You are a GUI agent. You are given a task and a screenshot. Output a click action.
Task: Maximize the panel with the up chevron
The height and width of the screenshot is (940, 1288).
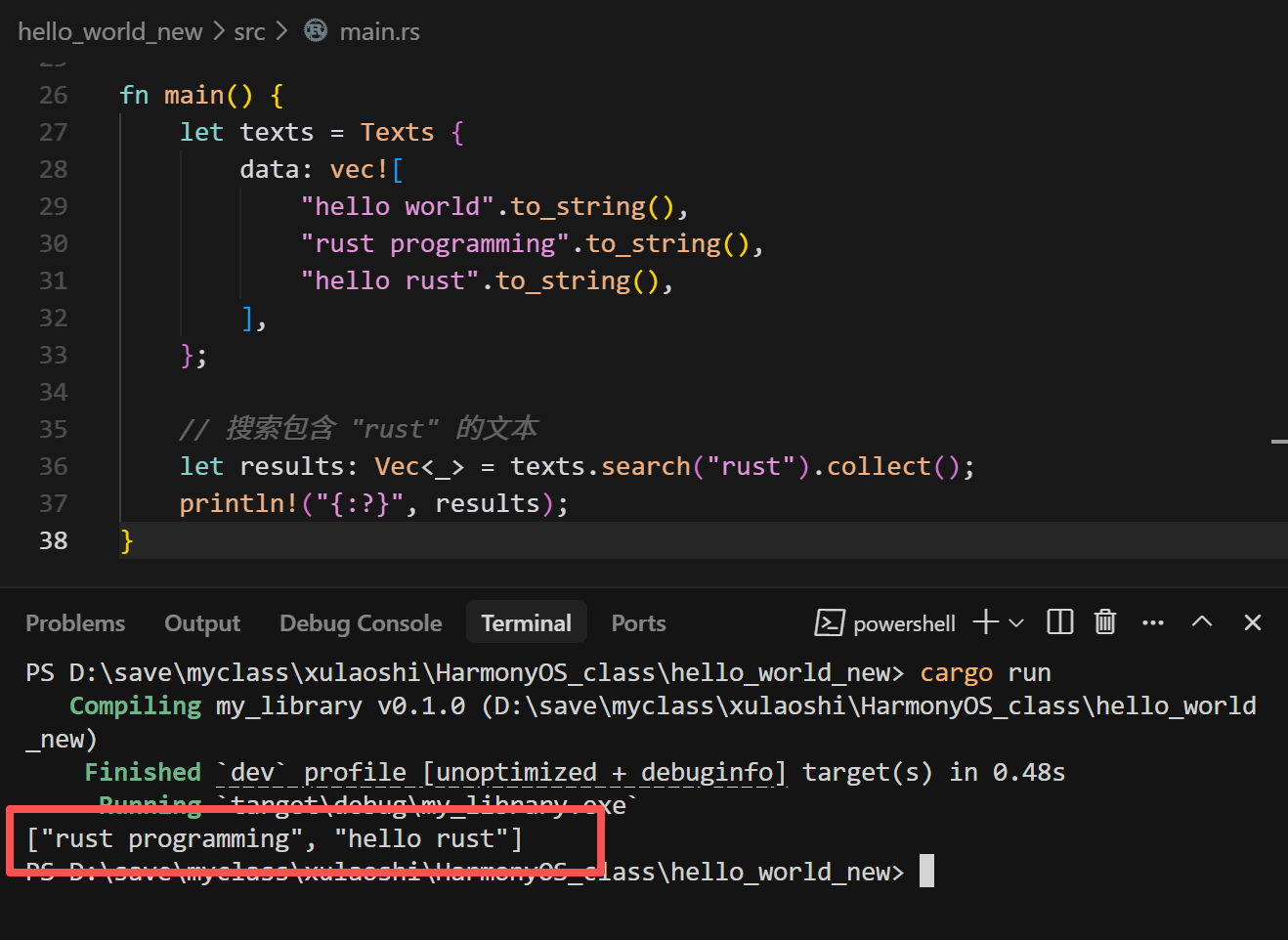pos(1202,621)
